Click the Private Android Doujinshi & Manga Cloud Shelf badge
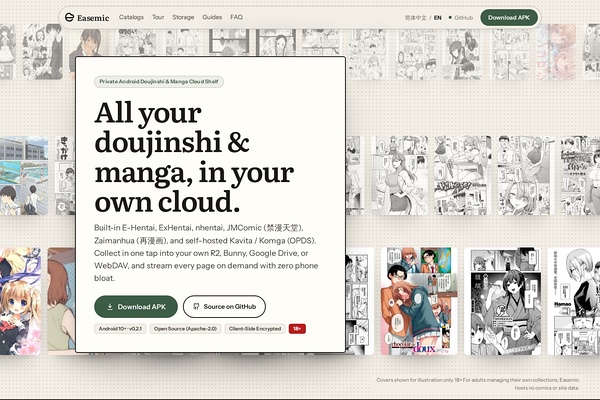Viewport: 600px width, 400px height. [159, 82]
